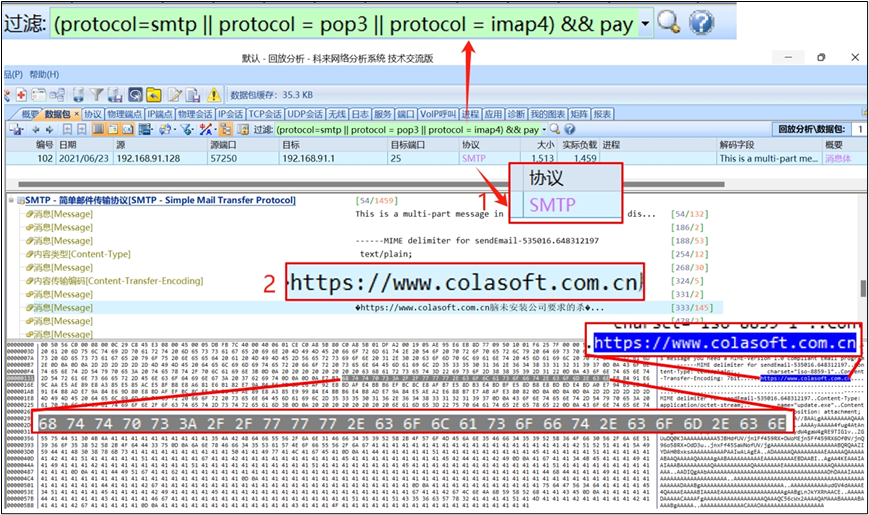
Task: Click the small funnel display-filter icon
Action: pos(186,129)
